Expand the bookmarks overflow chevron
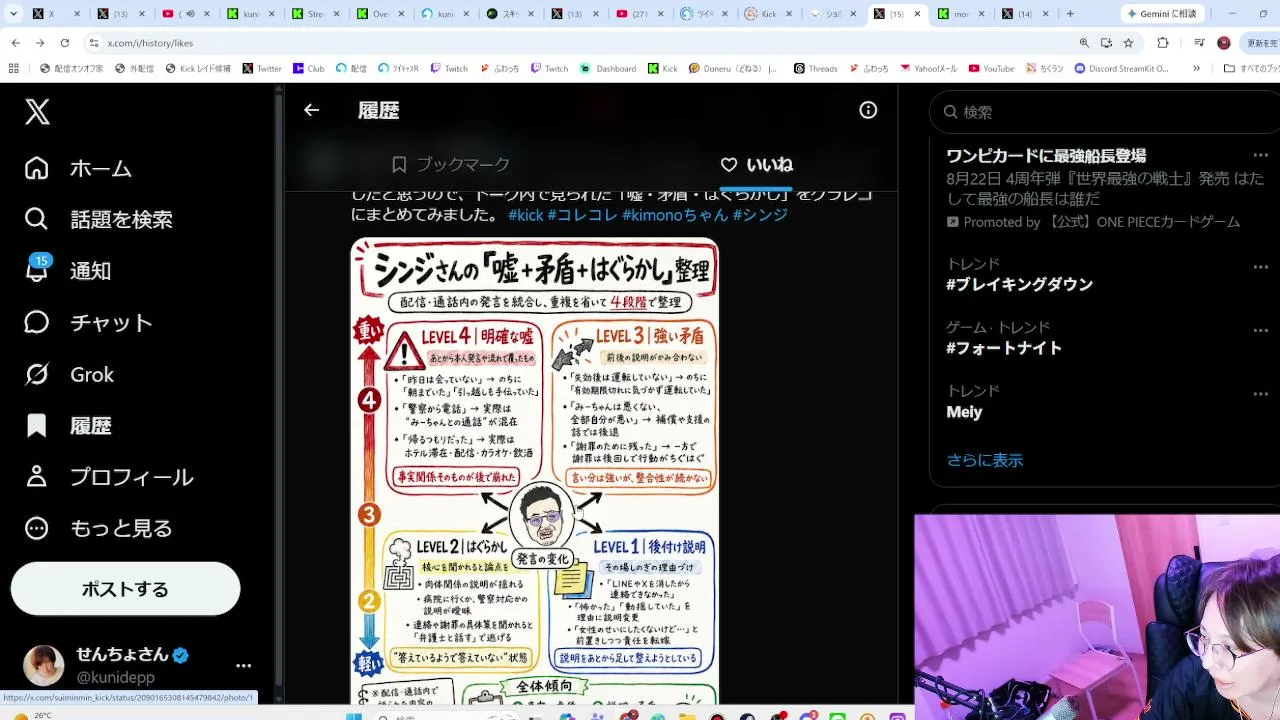 click(1196, 69)
